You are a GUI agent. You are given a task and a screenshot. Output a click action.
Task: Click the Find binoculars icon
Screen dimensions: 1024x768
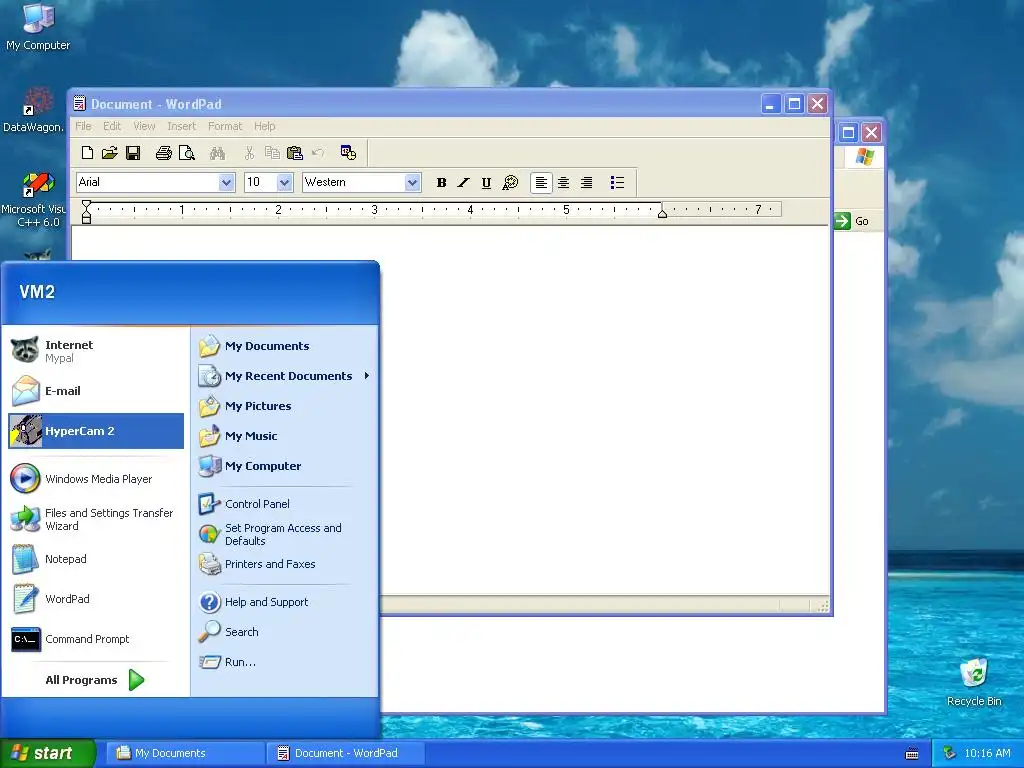(217, 153)
